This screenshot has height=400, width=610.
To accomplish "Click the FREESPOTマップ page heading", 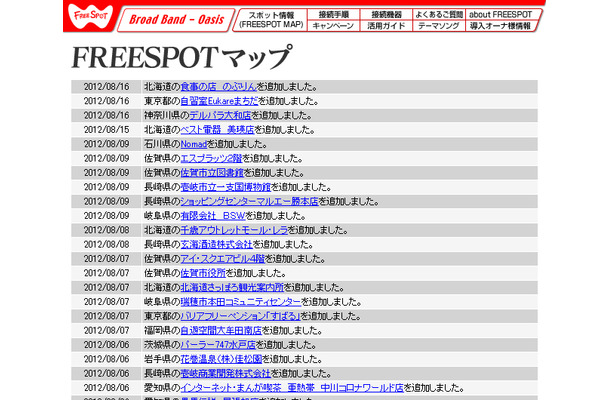I will [x=181, y=57].
